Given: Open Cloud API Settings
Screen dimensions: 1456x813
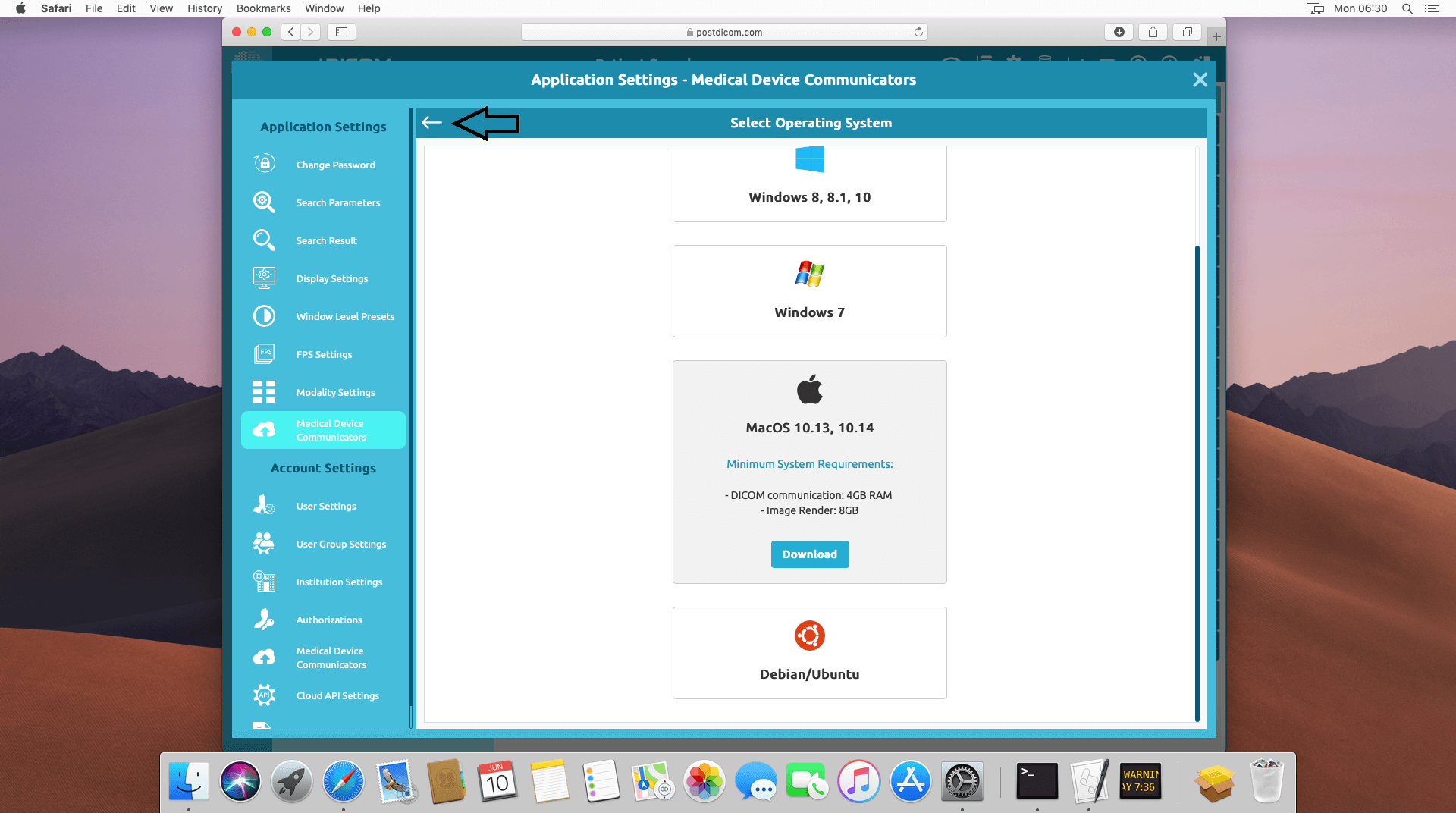Looking at the screenshot, I should 323,695.
